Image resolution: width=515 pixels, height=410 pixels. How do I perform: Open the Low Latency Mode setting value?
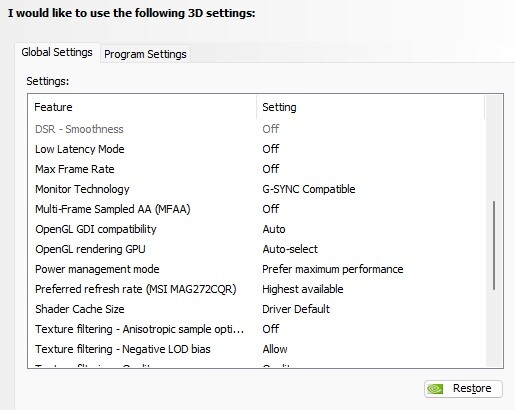pyautogui.click(x=271, y=149)
